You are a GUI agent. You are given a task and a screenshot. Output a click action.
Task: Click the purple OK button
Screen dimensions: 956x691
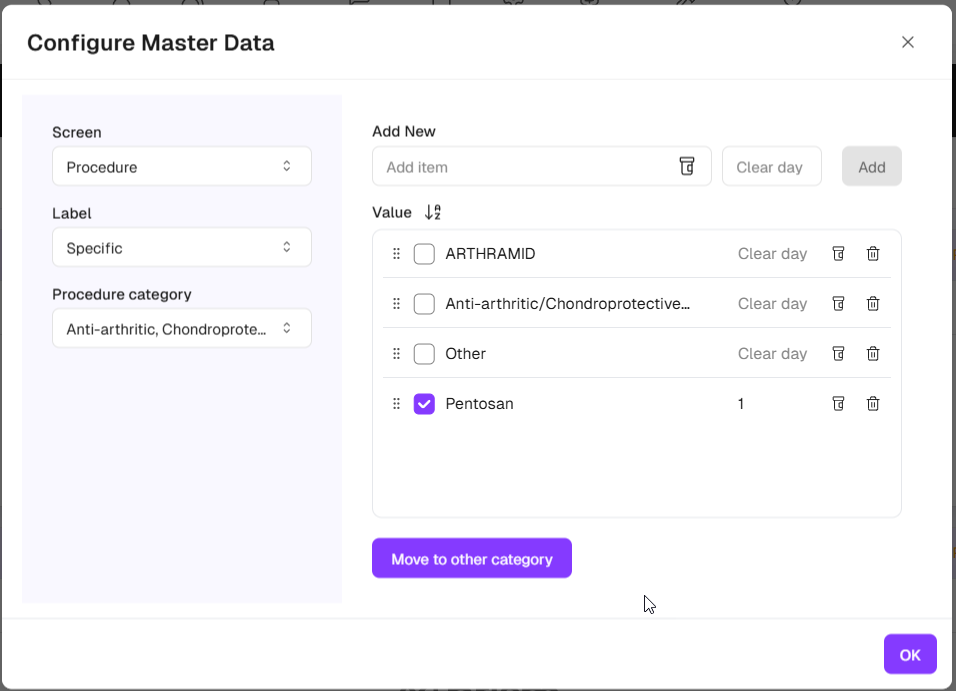[x=909, y=654]
